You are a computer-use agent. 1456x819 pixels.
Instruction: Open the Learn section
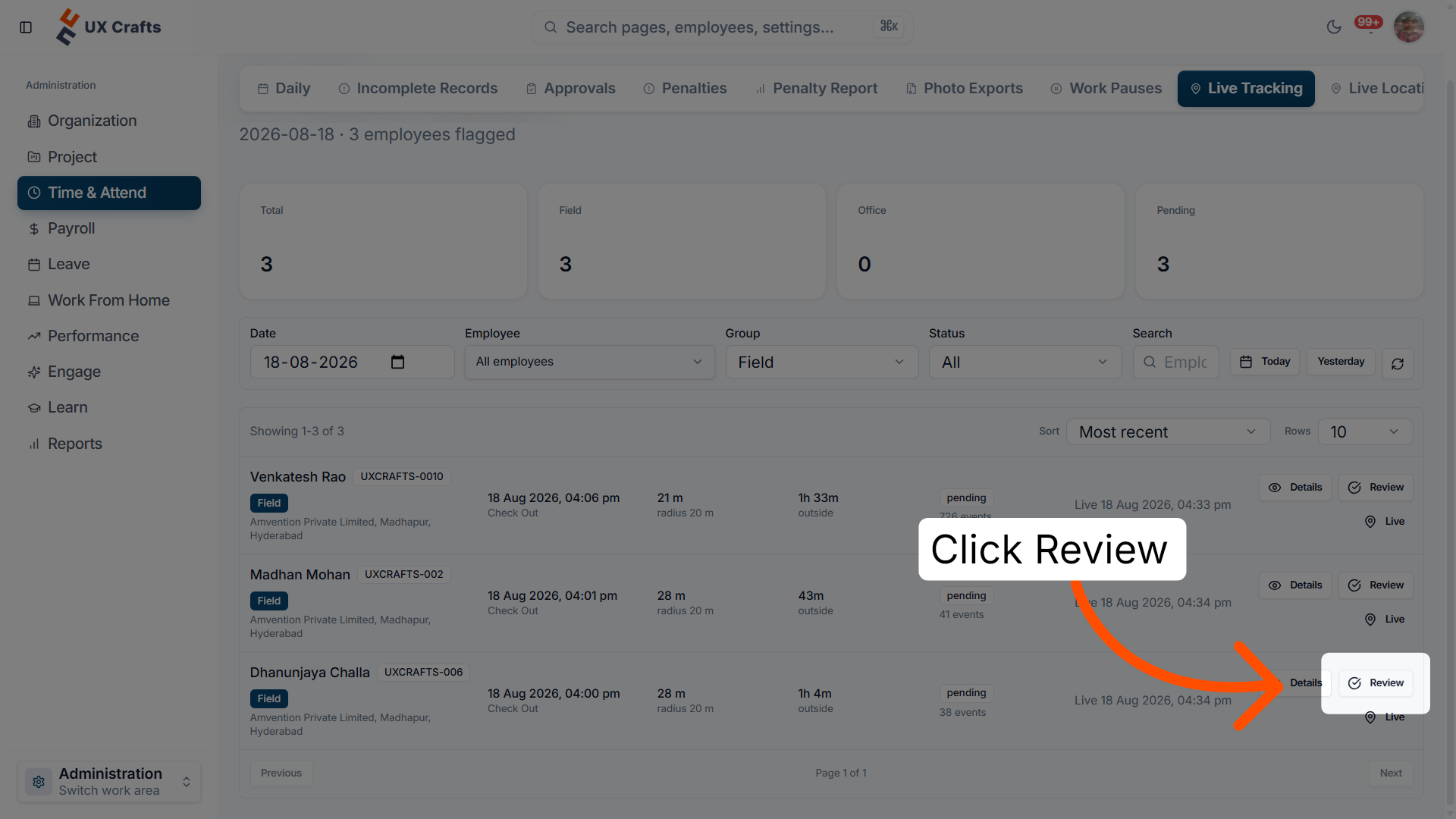(x=109, y=407)
